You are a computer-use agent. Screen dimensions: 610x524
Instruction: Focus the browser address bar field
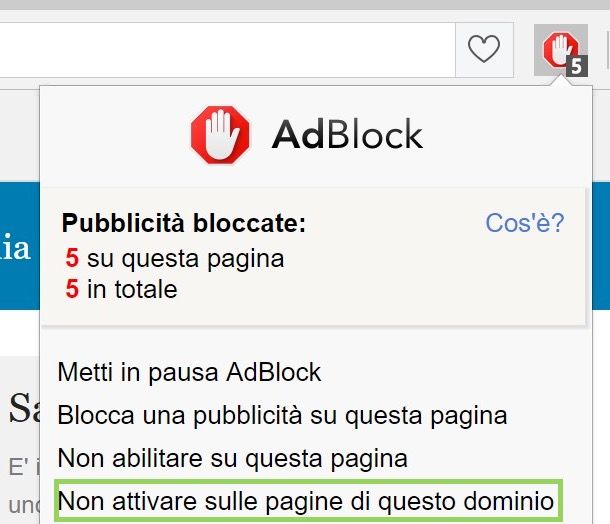tap(228, 50)
